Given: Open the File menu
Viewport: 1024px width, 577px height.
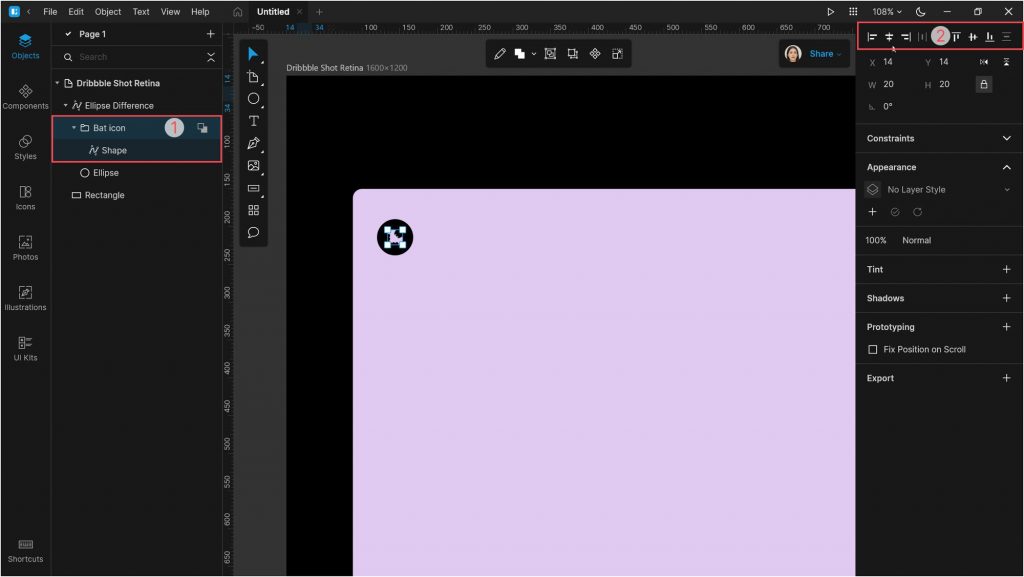Looking at the screenshot, I should (50, 12).
